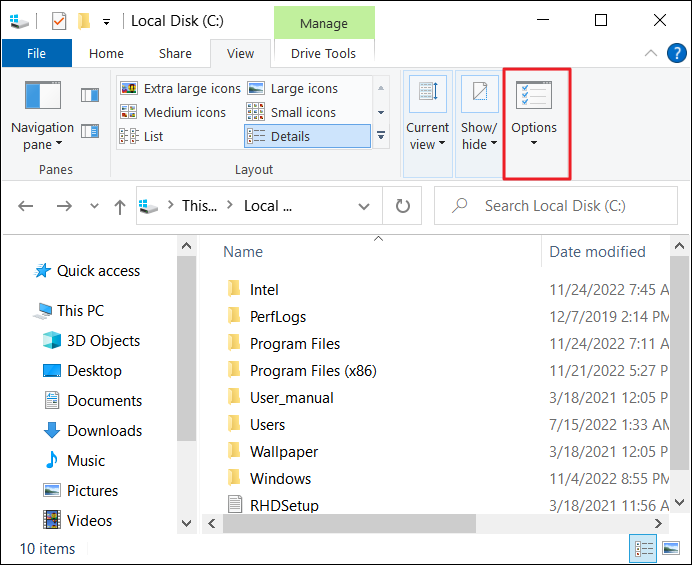Open Customize Quick Access Toolbar dropdown

coord(106,22)
